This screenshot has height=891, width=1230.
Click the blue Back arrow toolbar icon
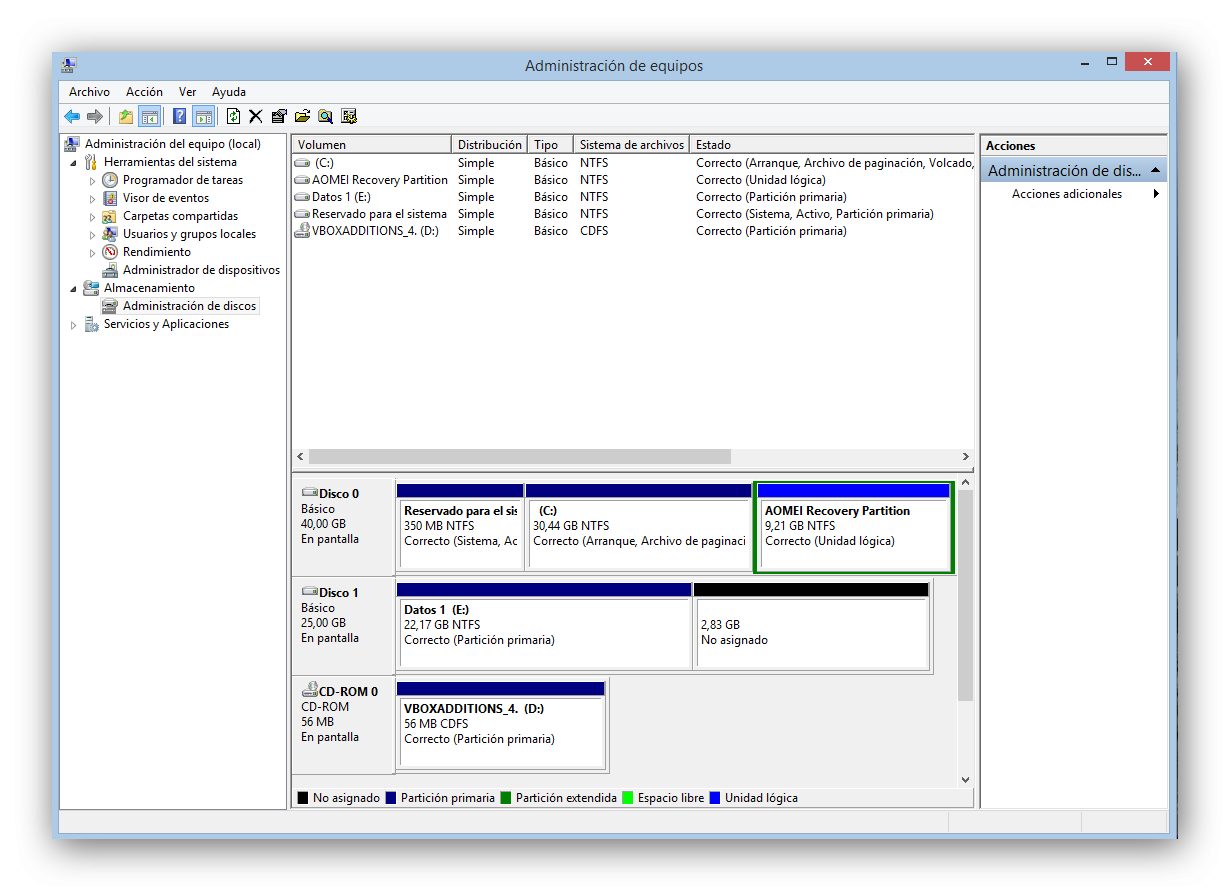72,116
